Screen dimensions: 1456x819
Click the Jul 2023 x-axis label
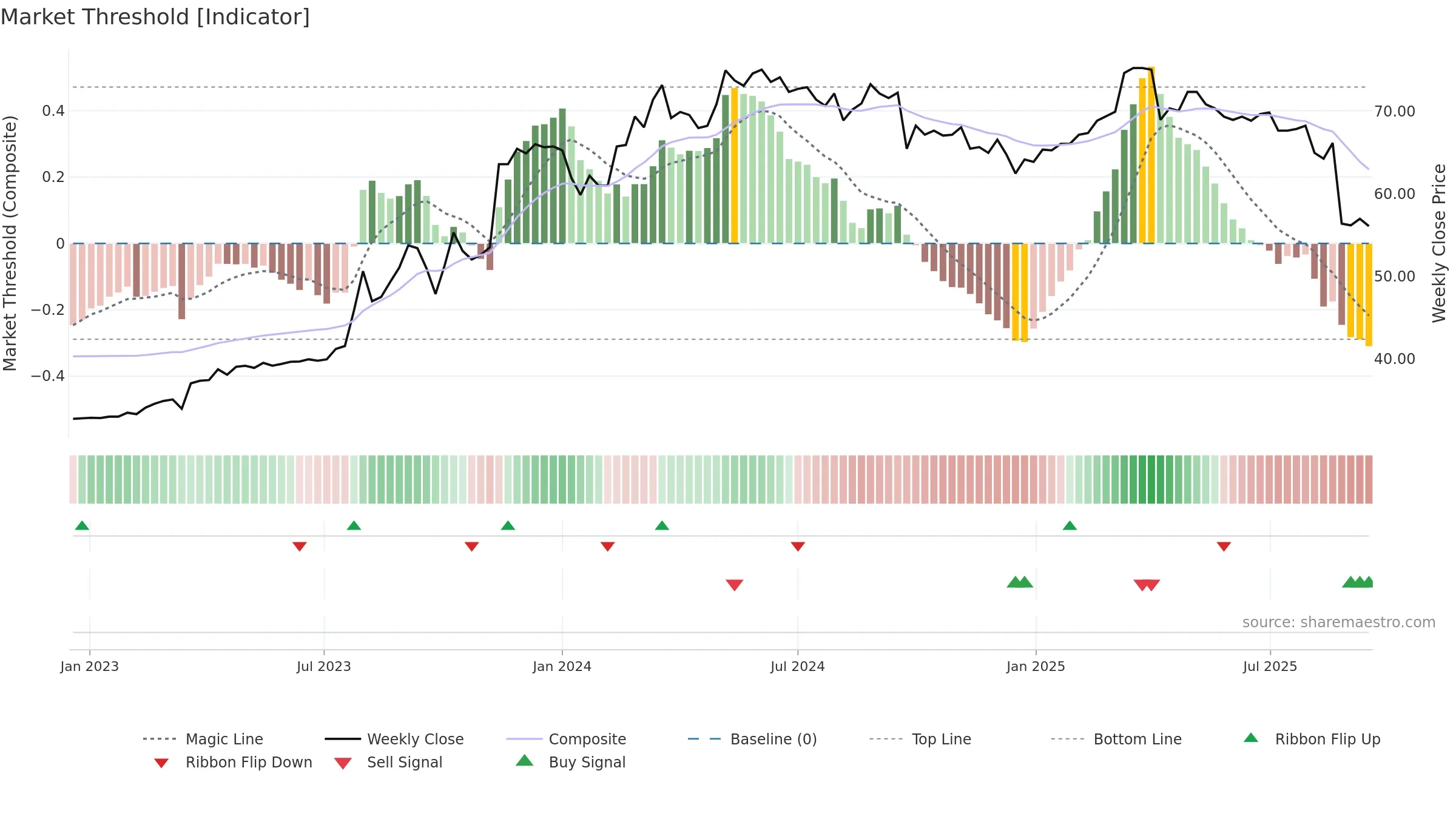coord(324,666)
